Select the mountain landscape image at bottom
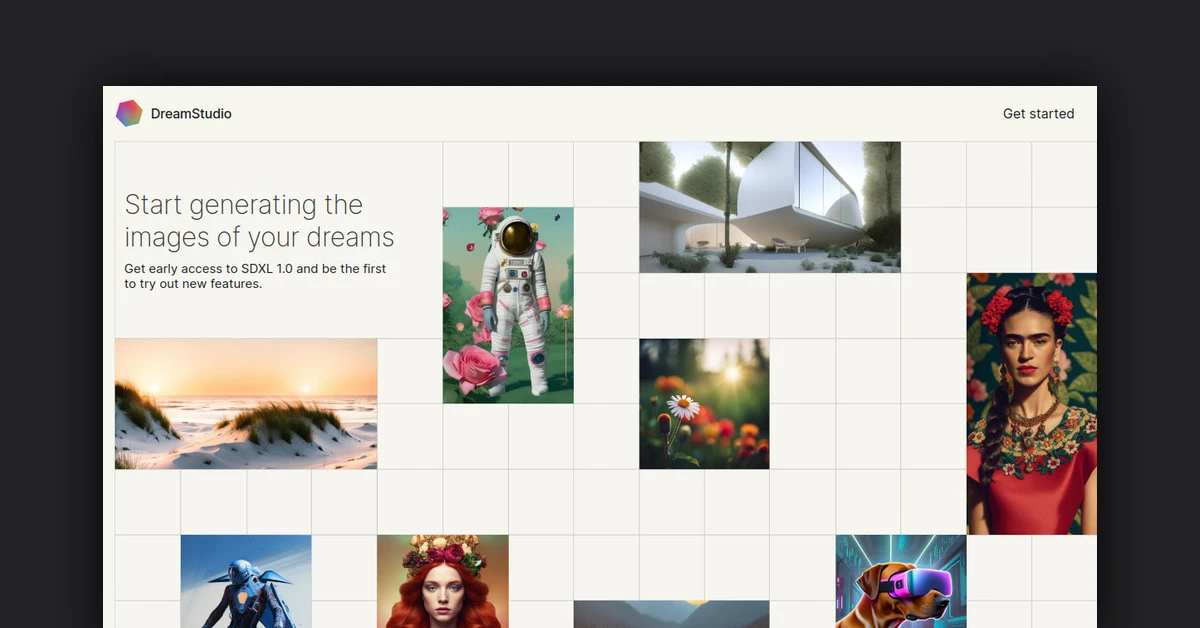The width and height of the screenshot is (1200, 628). tap(671, 614)
